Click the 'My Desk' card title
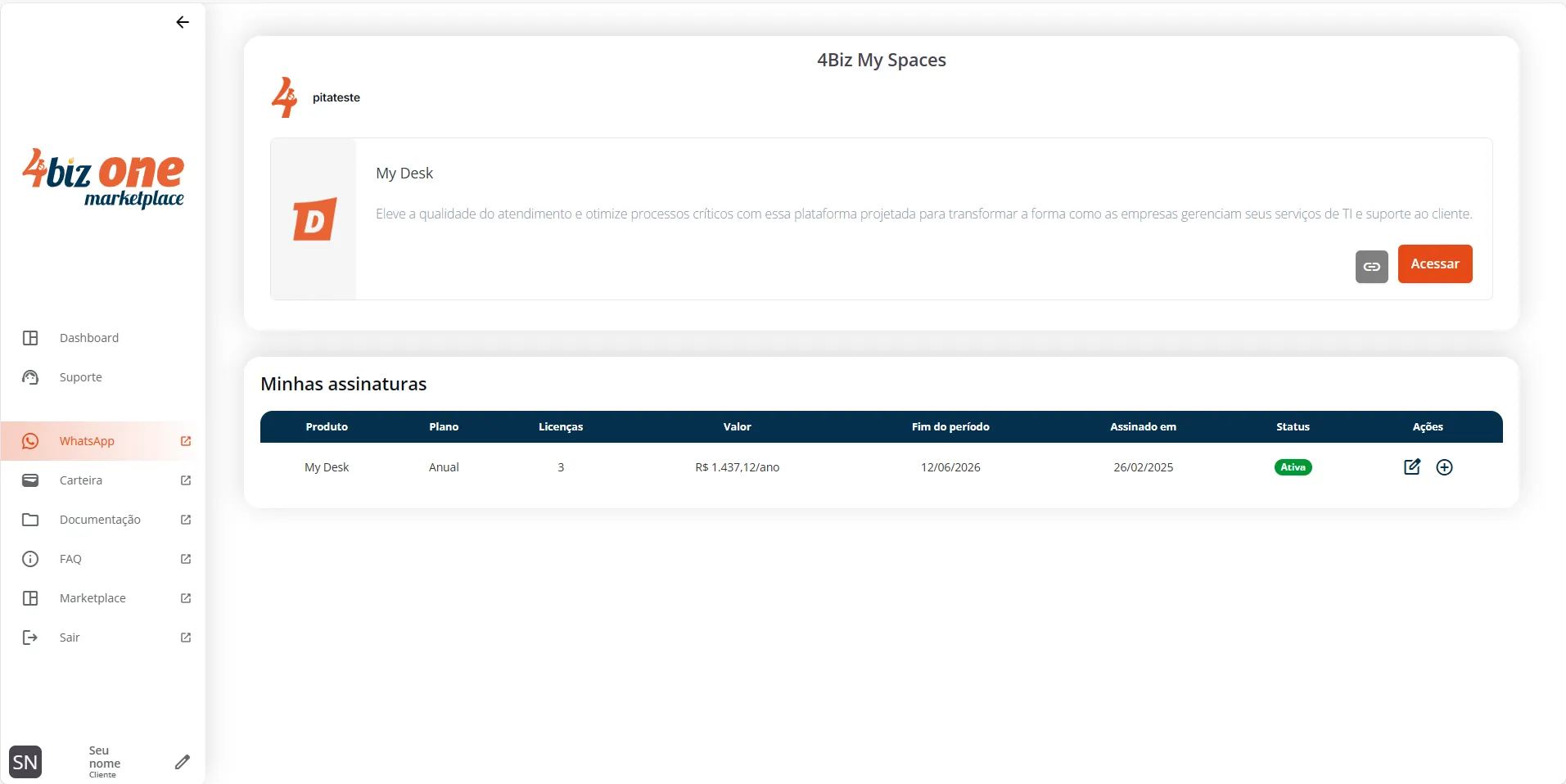Viewport: 1566px width, 784px height. click(x=404, y=173)
